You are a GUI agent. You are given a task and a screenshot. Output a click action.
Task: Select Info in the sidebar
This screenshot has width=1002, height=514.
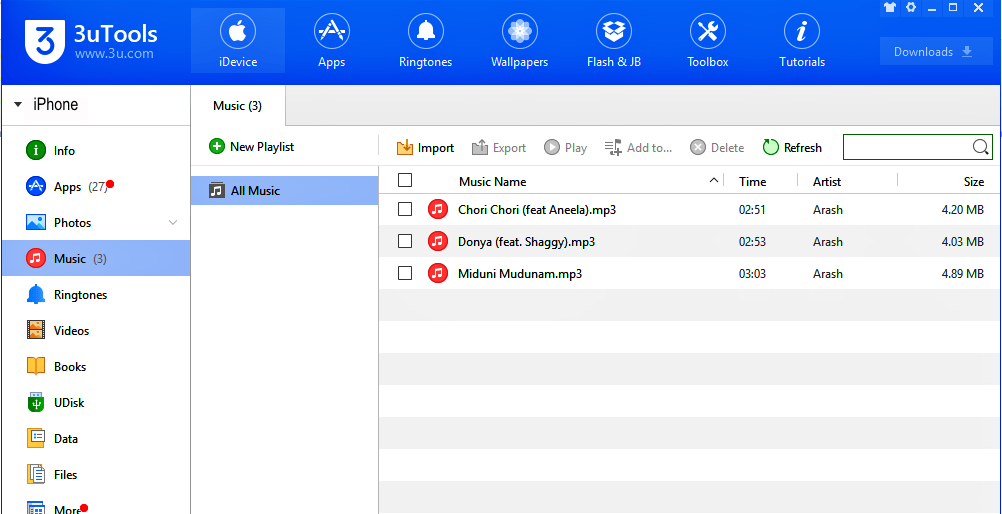click(x=96, y=151)
